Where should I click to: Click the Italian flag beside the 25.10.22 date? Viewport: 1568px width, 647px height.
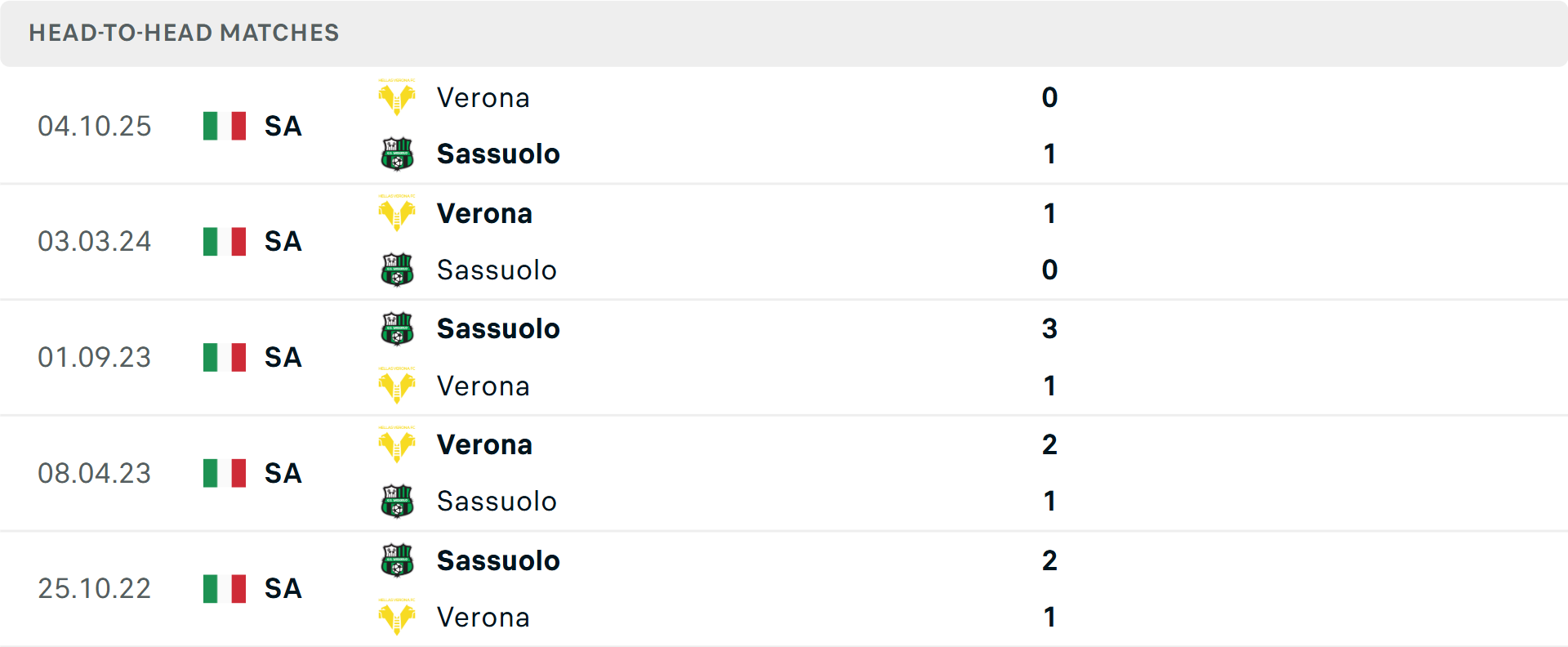[224, 587]
